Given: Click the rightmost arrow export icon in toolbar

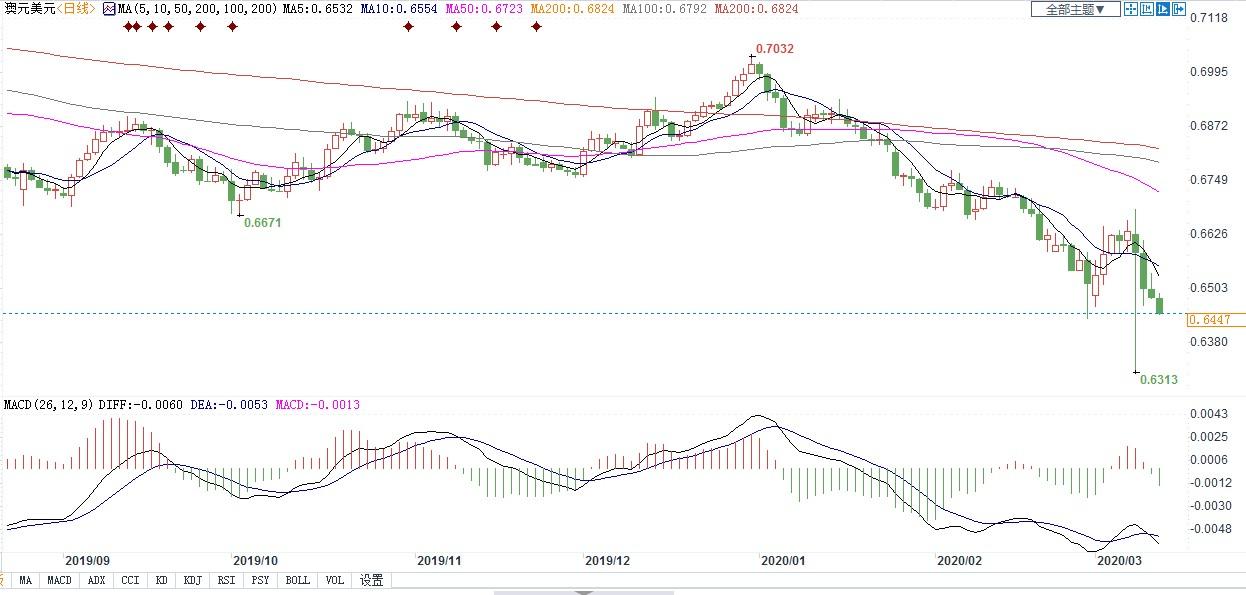Looking at the screenshot, I should (x=1180, y=9).
